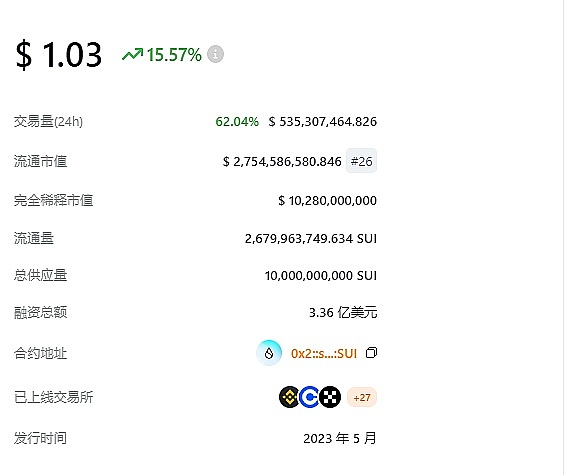Open the Binance exchange icon
The height and width of the screenshot is (475, 564).
290,397
